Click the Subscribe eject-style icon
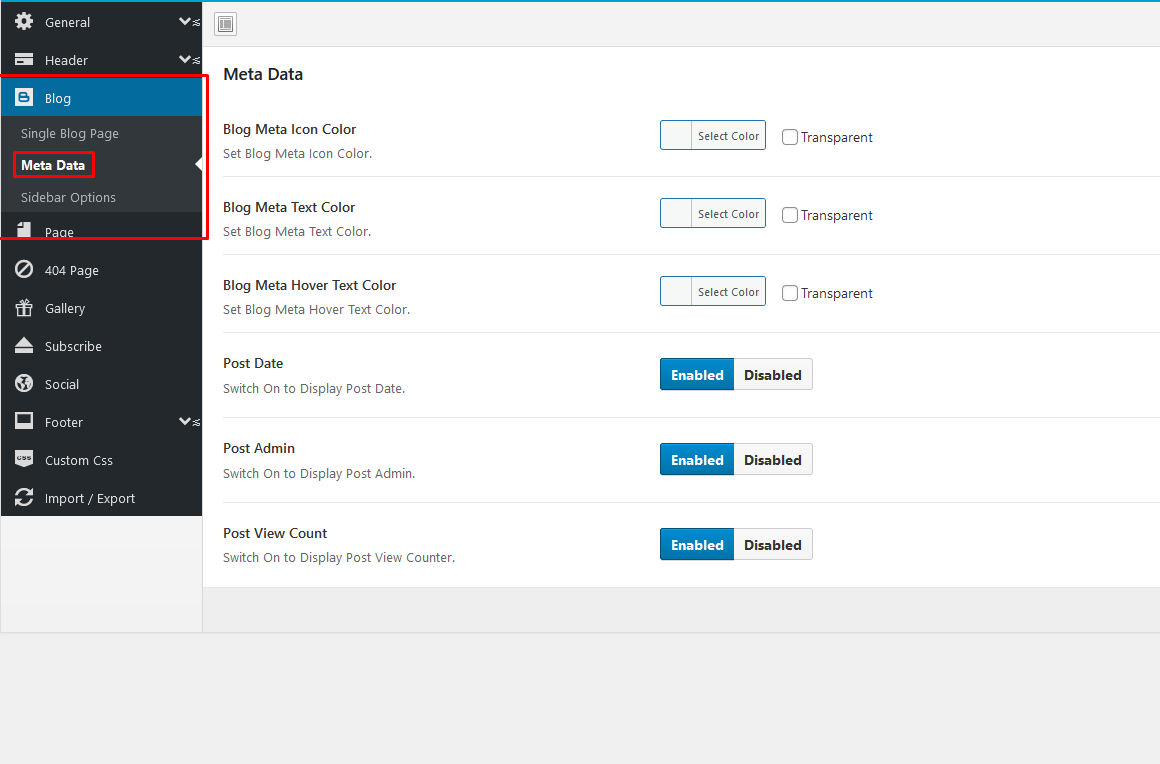 coord(24,346)
